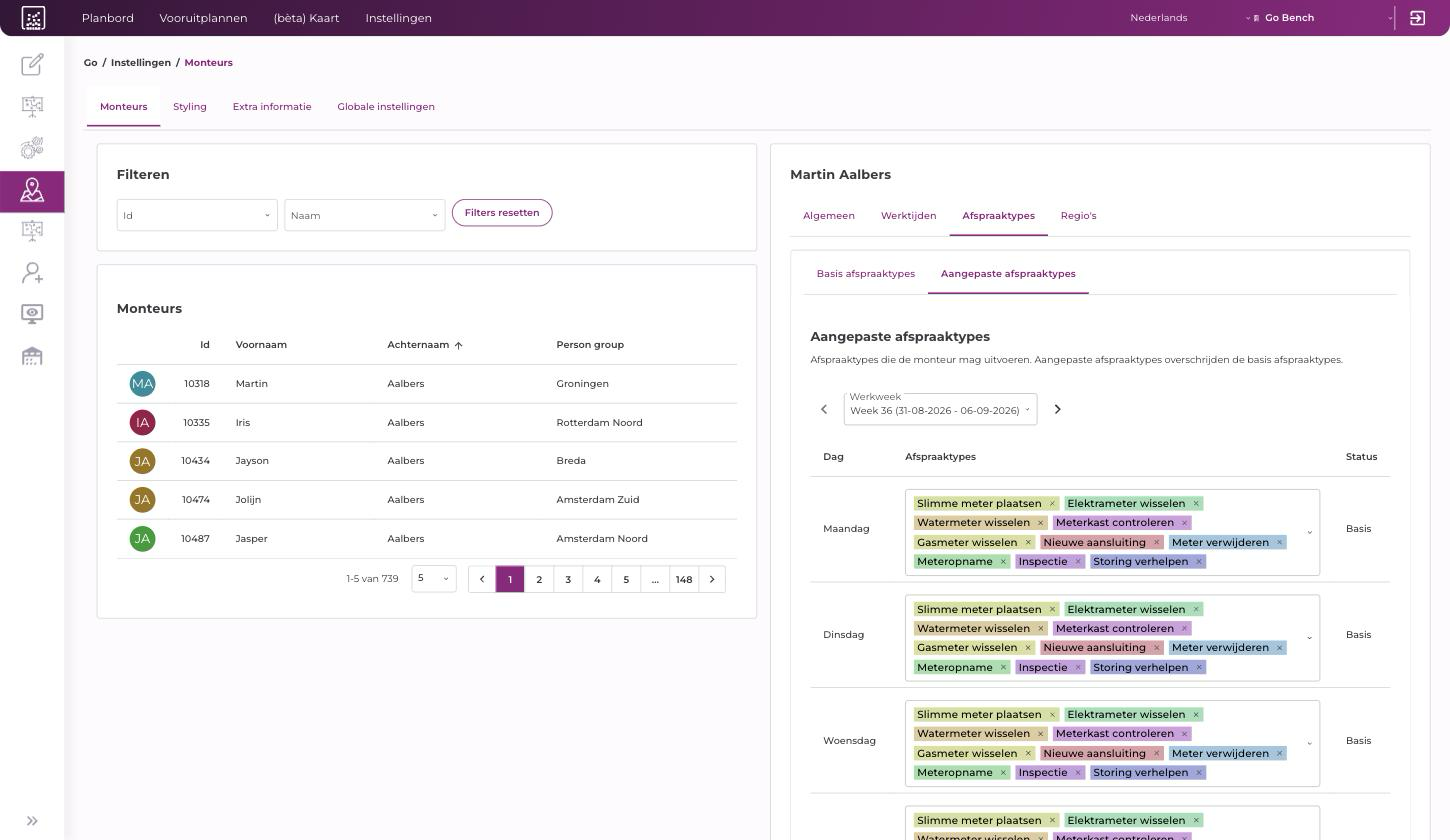
Task: Open the add person sidebar icon
Action: point(32,272)
